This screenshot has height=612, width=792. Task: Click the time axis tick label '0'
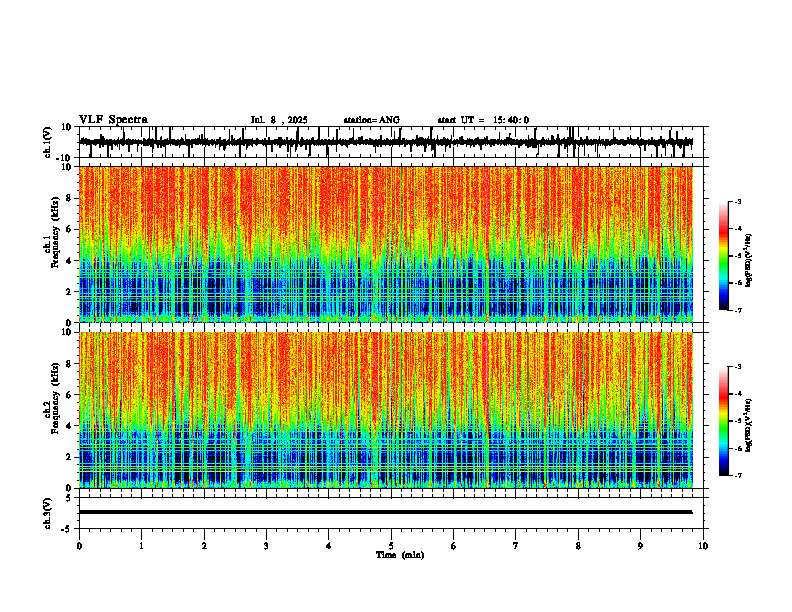click(x=79, y=546)
